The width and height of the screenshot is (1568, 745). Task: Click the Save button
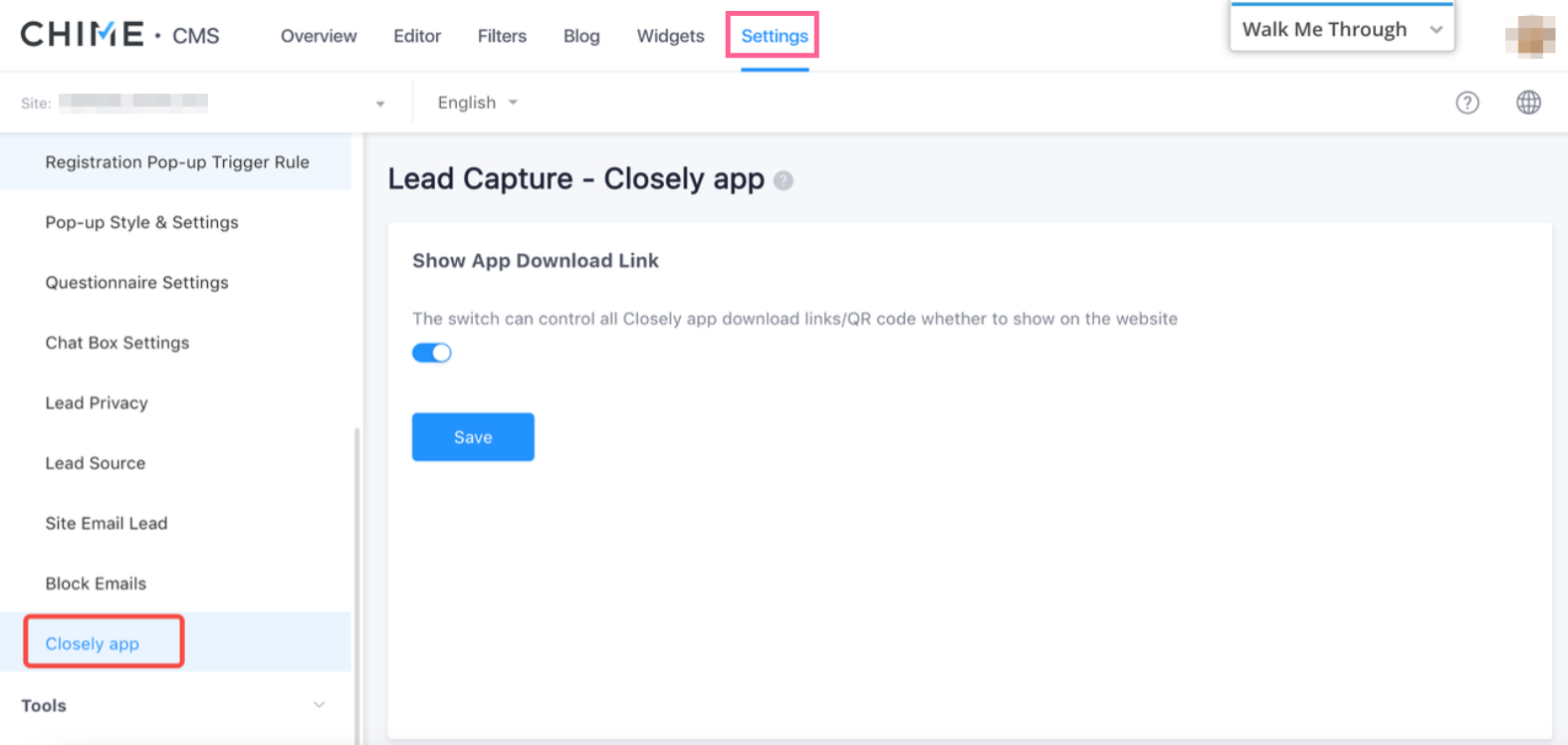point(473,437)
